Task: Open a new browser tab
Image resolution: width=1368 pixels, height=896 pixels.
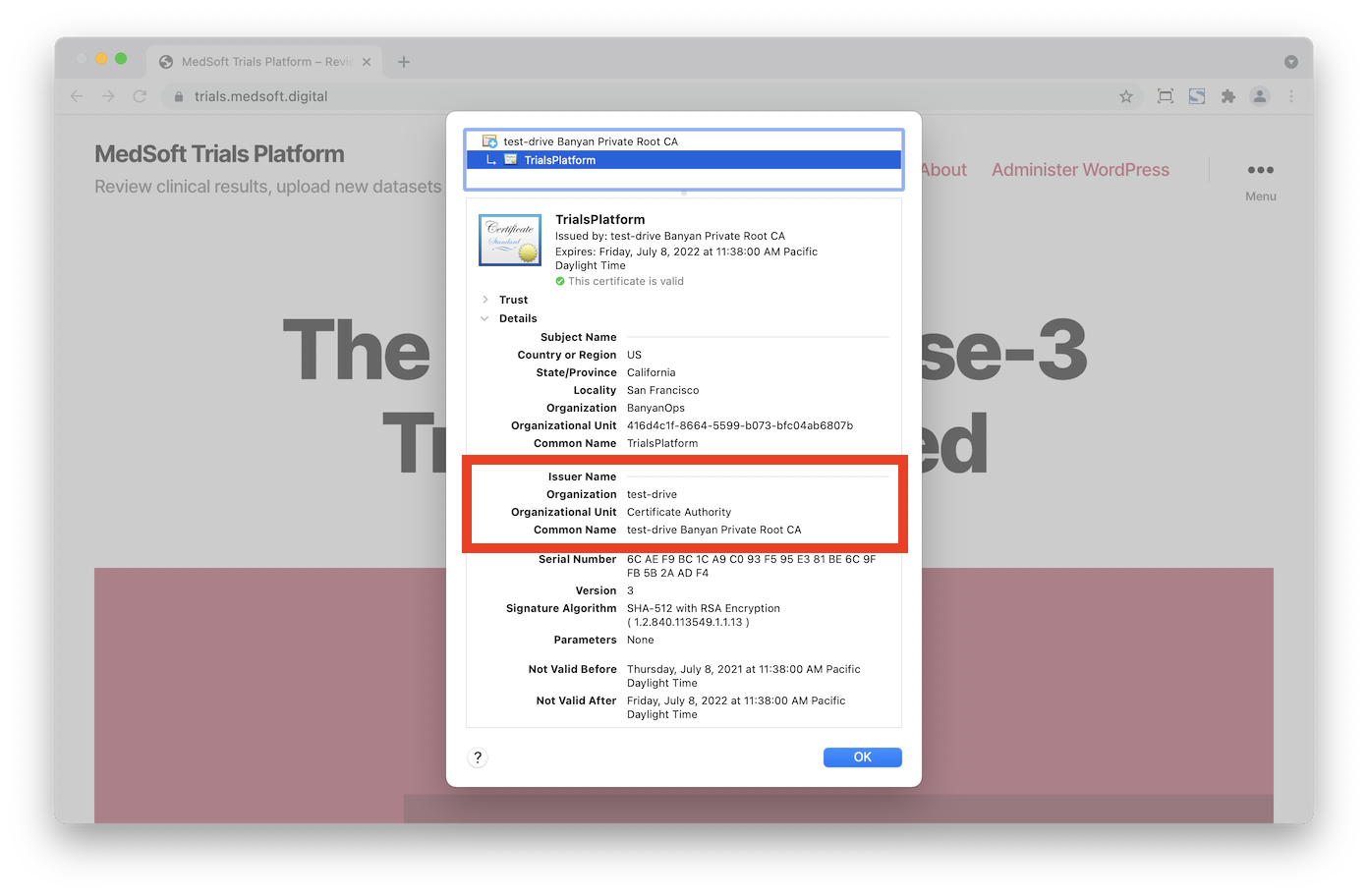Action: click(x=404, y=62)
